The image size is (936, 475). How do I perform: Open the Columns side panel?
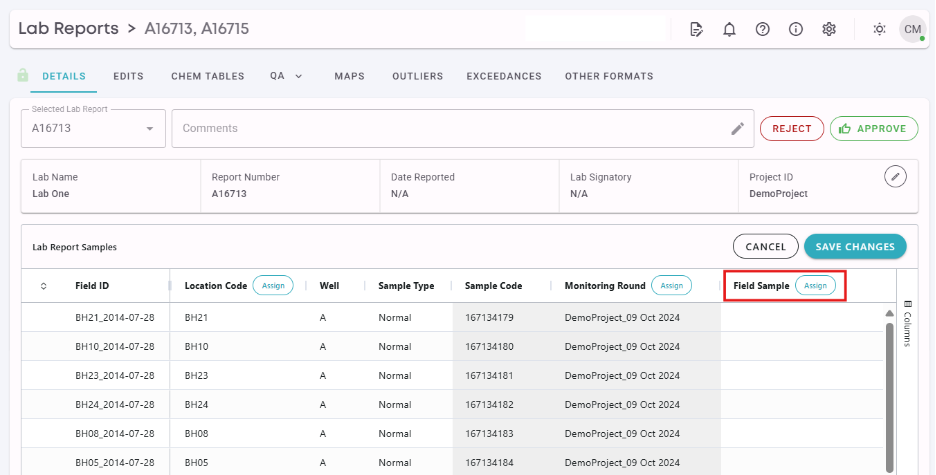(908, 322)
